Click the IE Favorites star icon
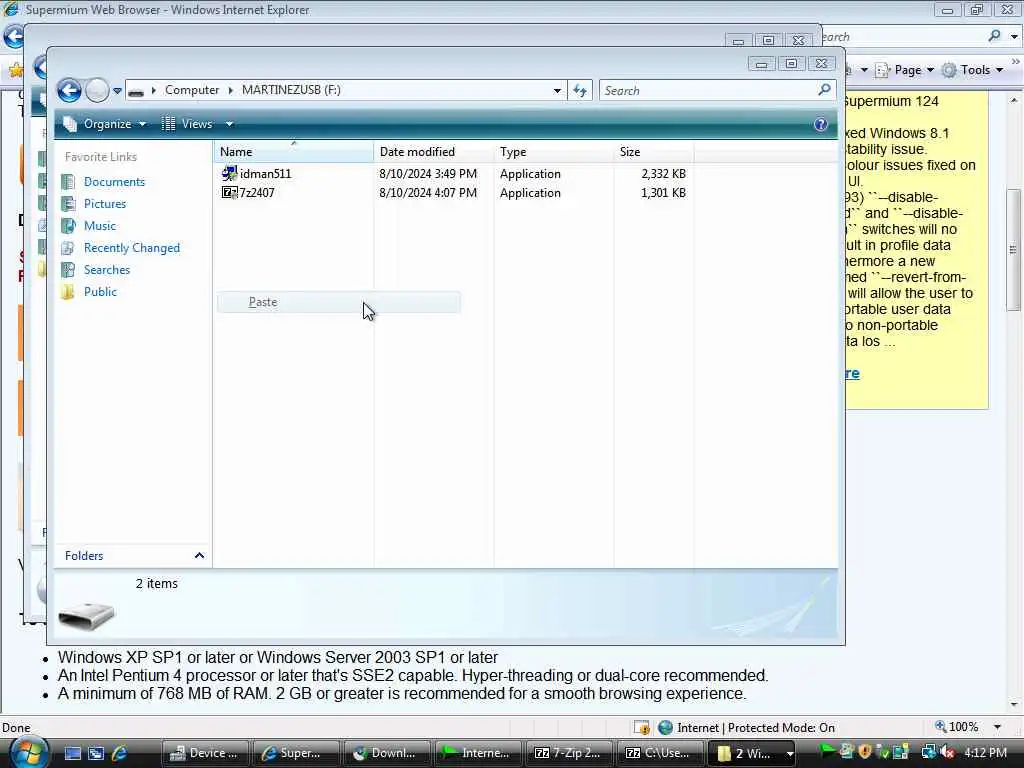Viewport: 1024px width, 768px height. [x=16, y=69]
